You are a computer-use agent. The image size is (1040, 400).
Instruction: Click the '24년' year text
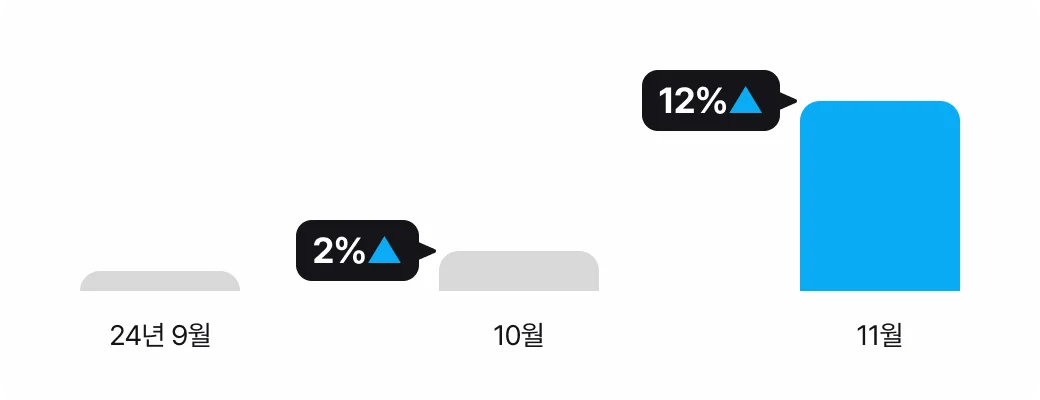coord(137,336)
